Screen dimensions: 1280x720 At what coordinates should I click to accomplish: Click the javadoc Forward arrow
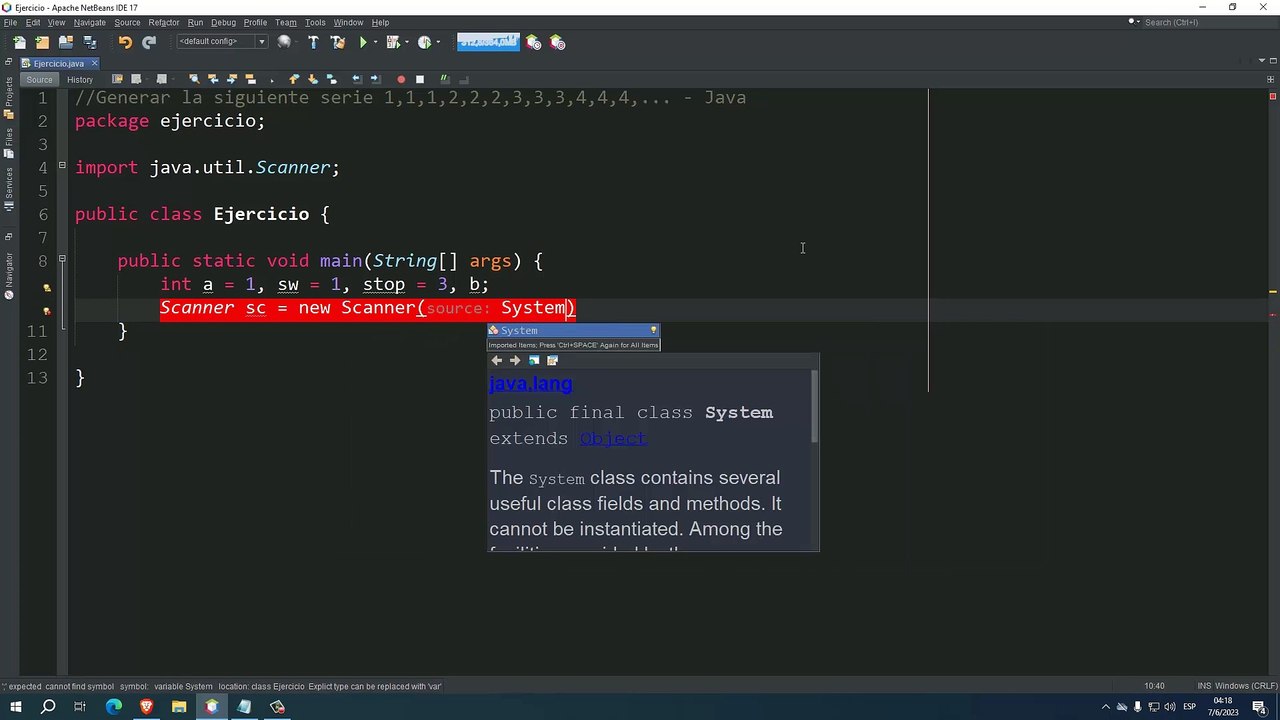point(515,360)
